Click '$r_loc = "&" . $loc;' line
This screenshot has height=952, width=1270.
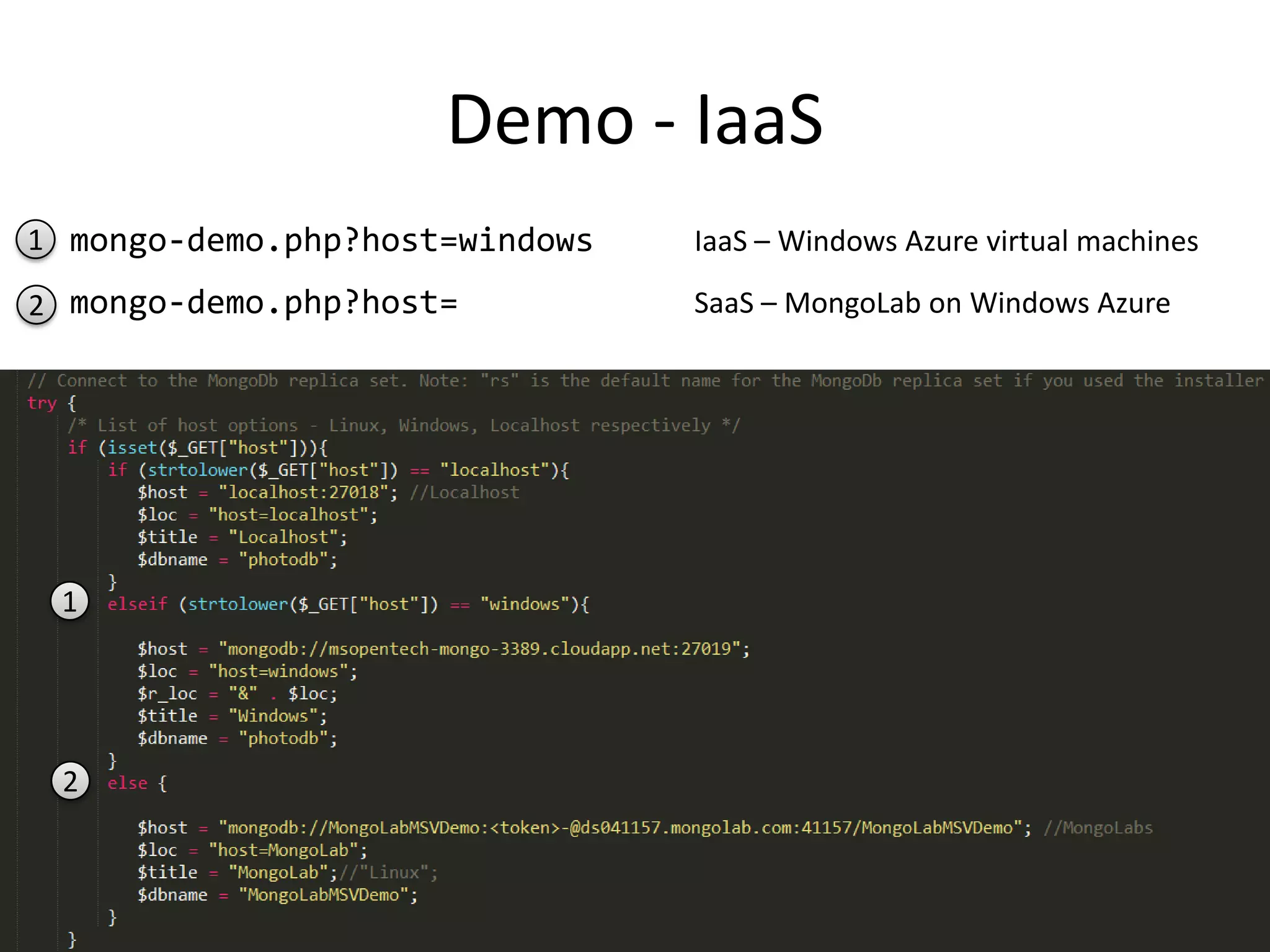coord(238,694)
